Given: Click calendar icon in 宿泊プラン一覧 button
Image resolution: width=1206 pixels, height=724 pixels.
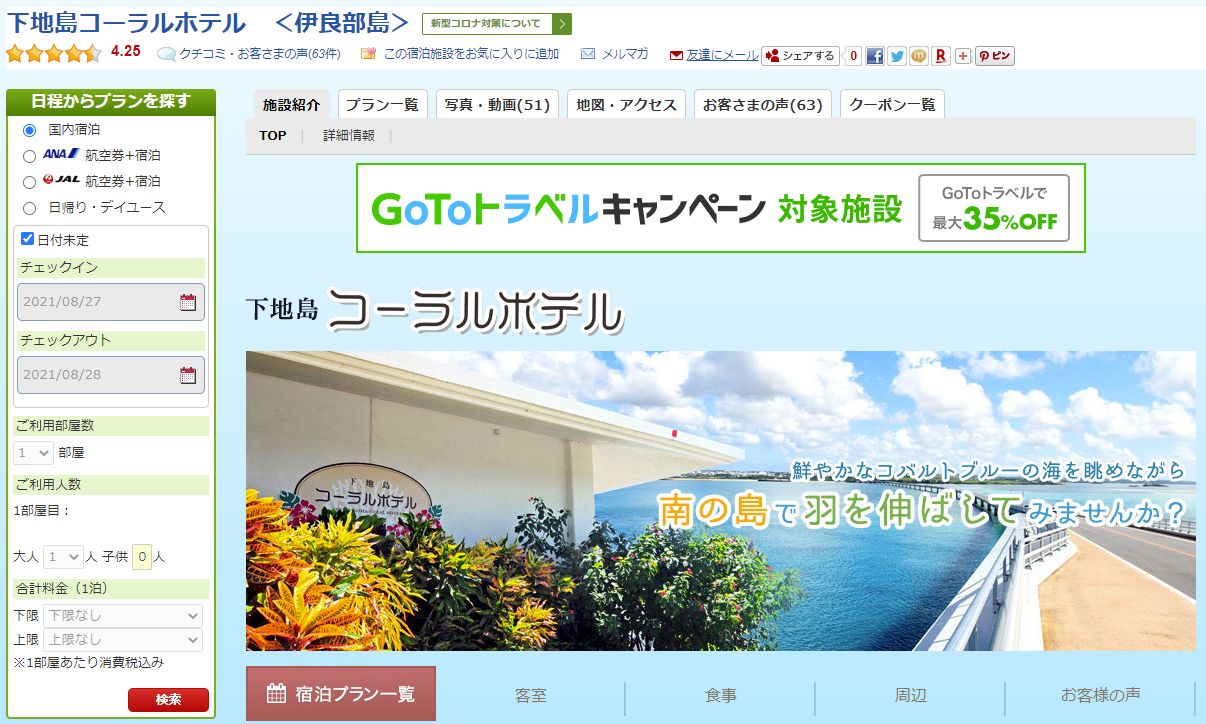Looking at the screenshot, I should pyautogui.click(x=277, y=693).
